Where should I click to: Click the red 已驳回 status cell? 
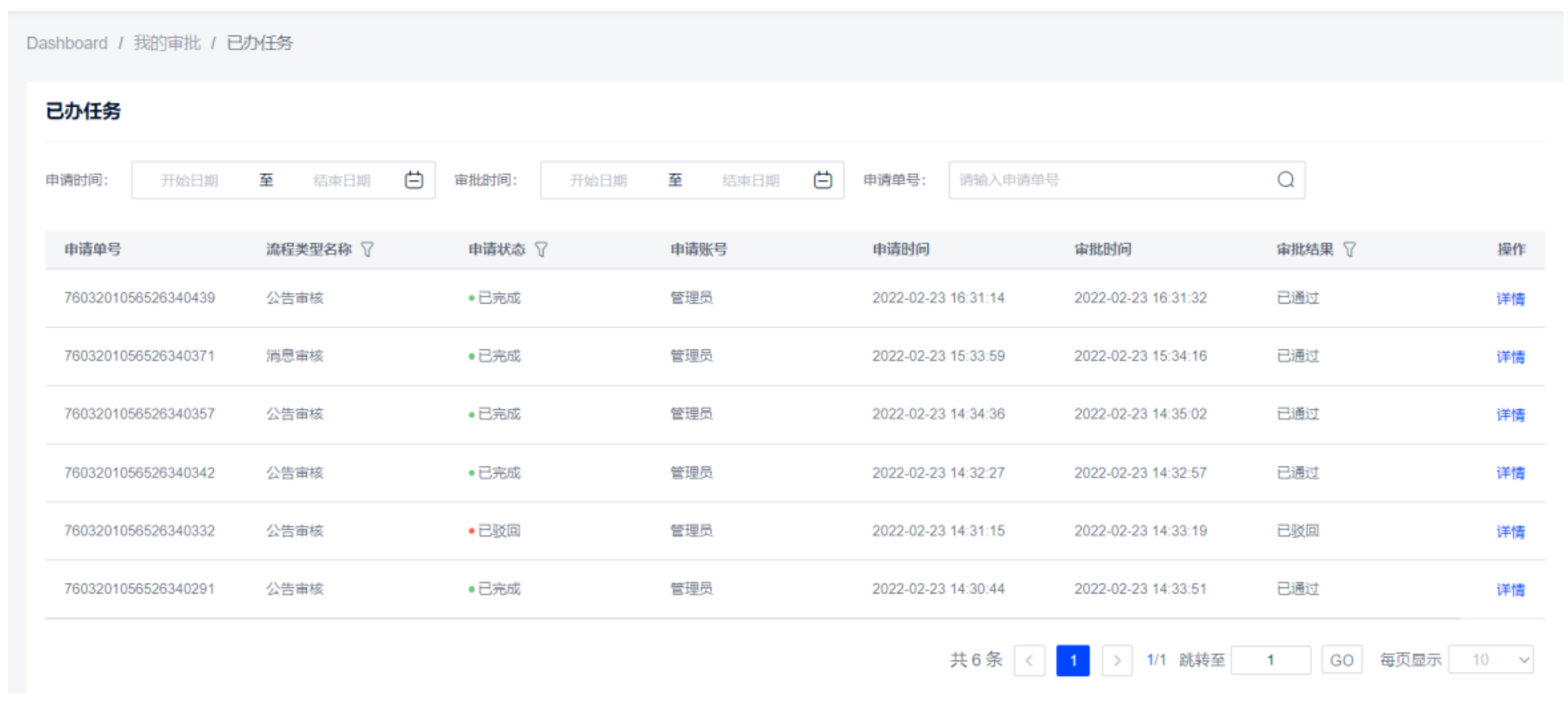tap(494, 531)
